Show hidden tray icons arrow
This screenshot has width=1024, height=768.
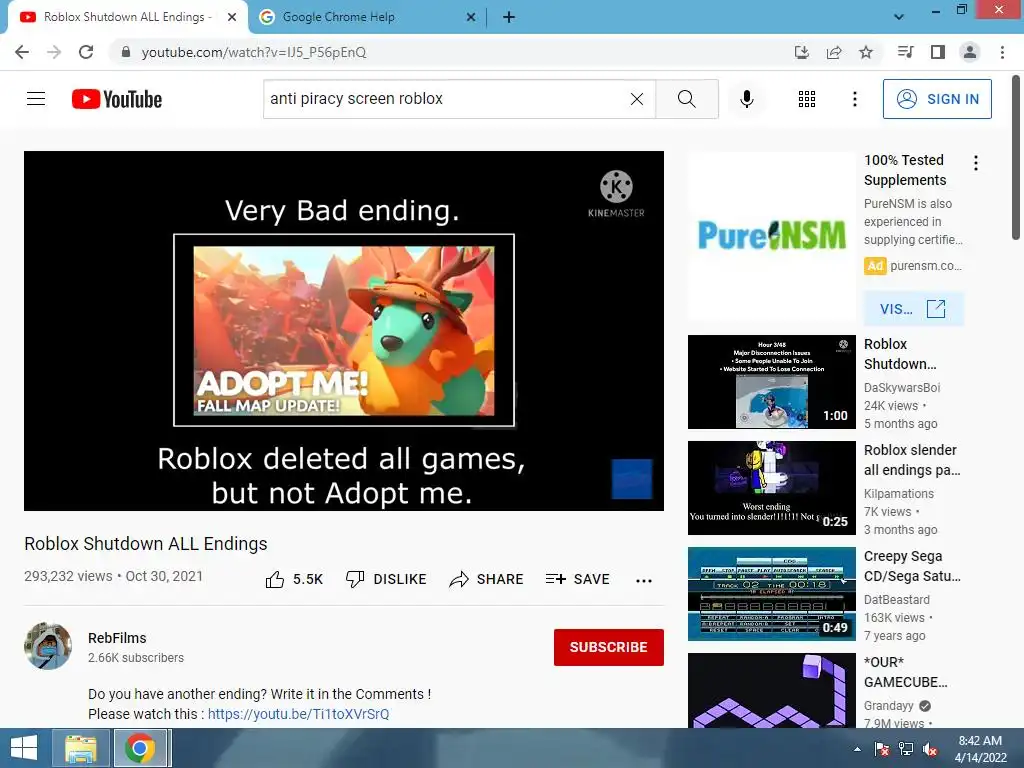[x=857, y=749]
